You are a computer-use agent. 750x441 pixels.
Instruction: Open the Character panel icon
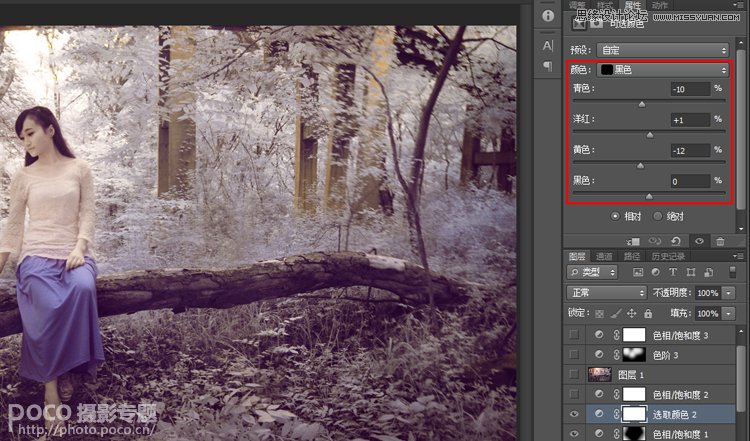click(547, 45)
